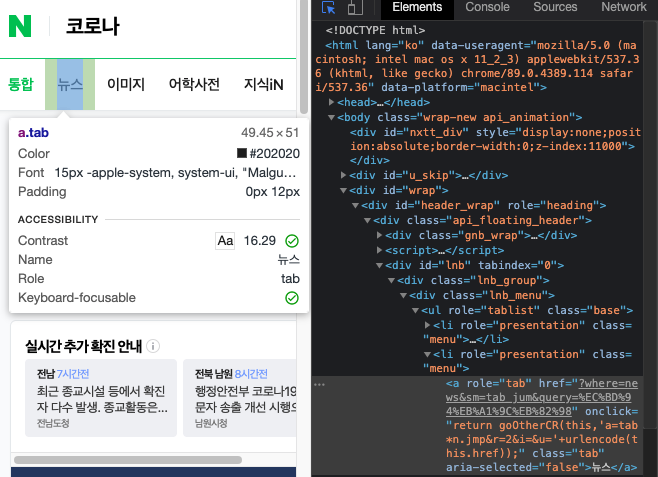Select the DOCTYPE html line

[375, 30]
